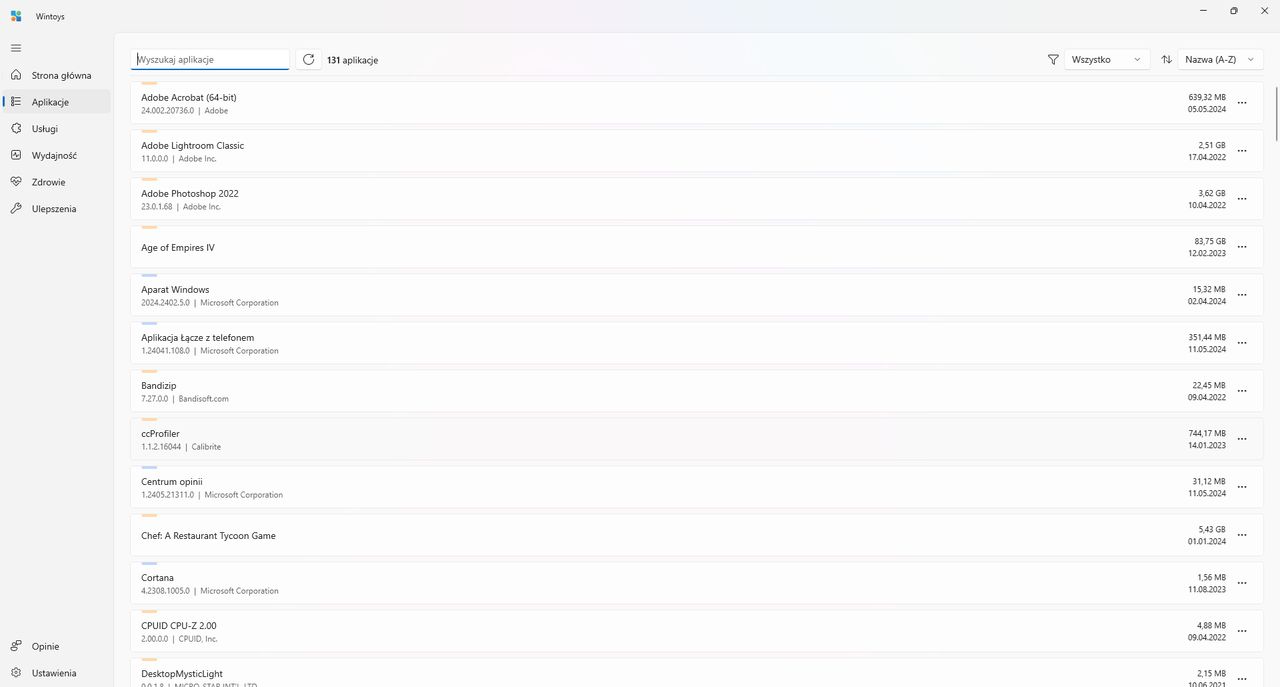Viewport: 1280px width, 687px height.
Task: Open more options for Cortana
Action: click(x=1242, y=583)
